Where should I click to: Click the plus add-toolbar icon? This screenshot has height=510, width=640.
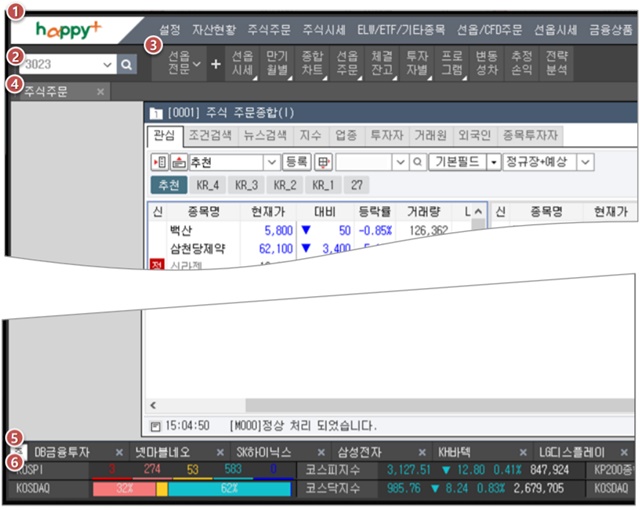216,64
